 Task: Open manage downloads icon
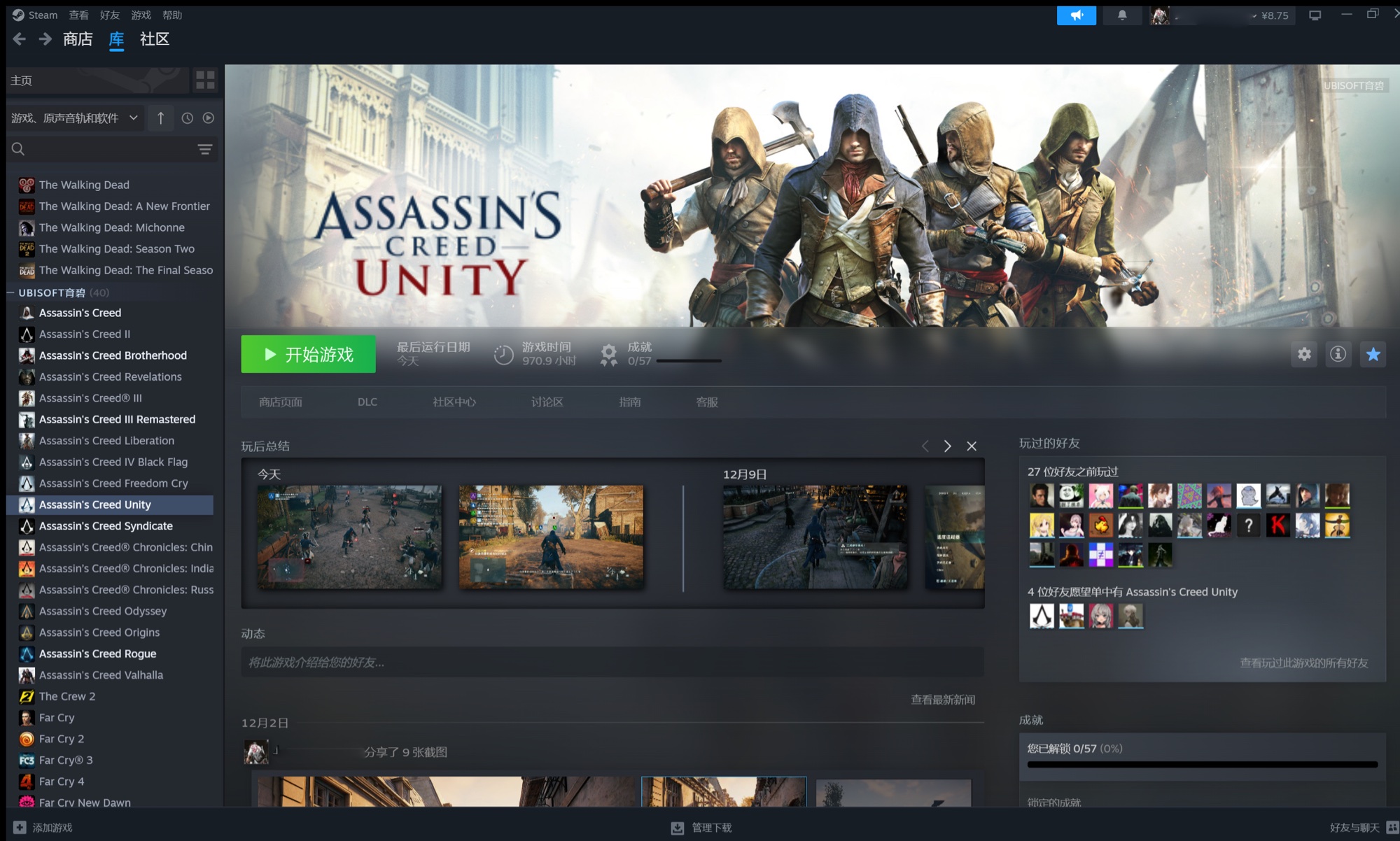click(677, 828)
